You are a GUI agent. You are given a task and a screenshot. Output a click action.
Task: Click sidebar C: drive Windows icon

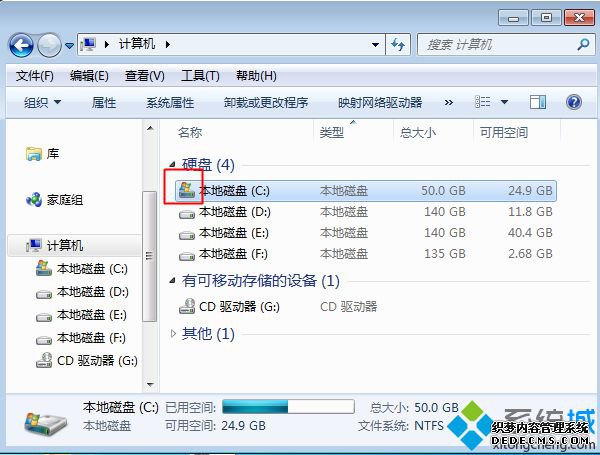[44, 268]
